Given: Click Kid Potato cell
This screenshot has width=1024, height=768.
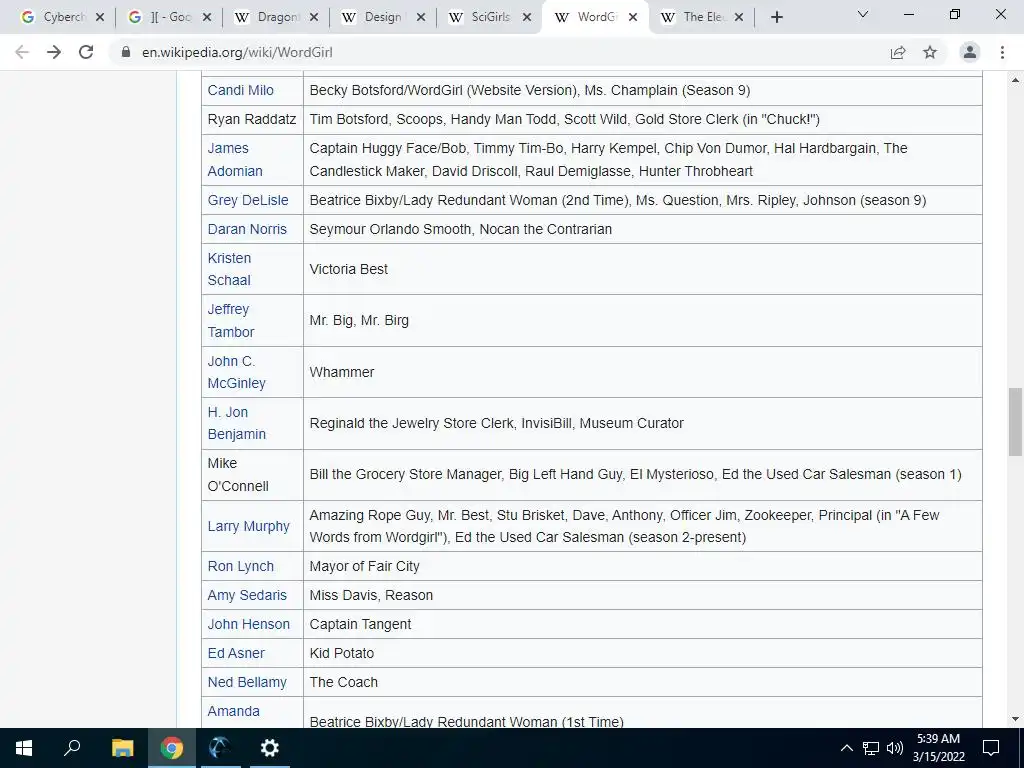Looking at the screenshot, I should (643, 653).
